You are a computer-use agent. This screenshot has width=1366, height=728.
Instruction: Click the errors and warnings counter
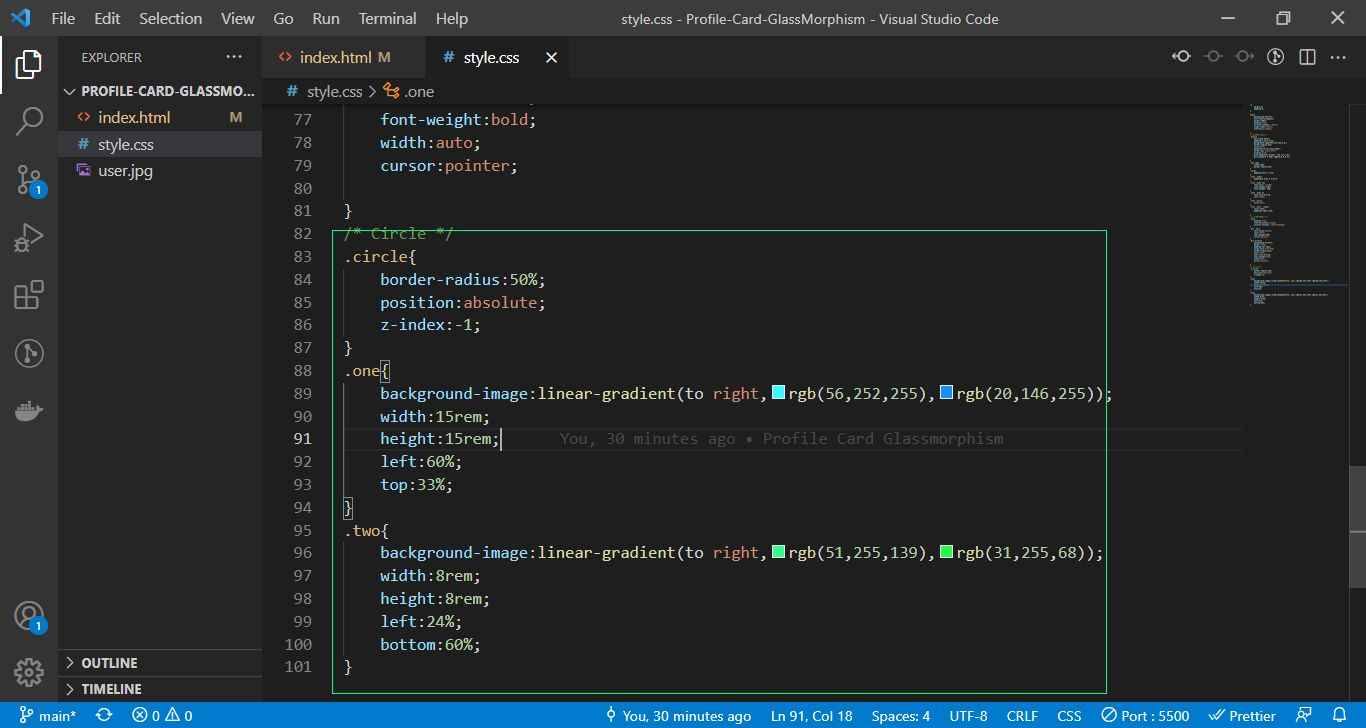click(x=163, y=715)
